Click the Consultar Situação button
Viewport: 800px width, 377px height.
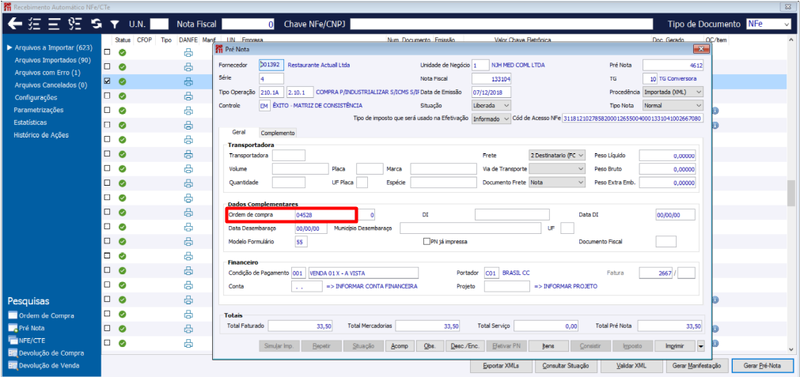tap(565, 366)
